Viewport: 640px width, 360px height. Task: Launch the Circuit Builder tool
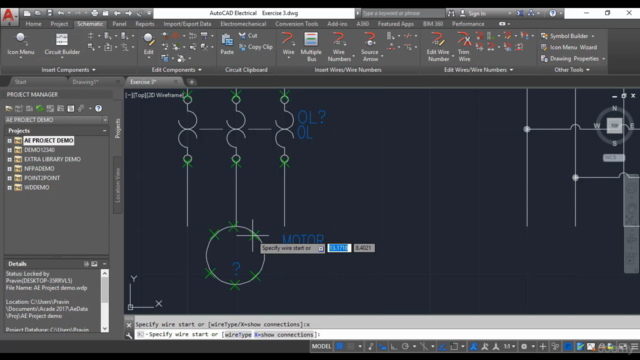coord(62,44)
